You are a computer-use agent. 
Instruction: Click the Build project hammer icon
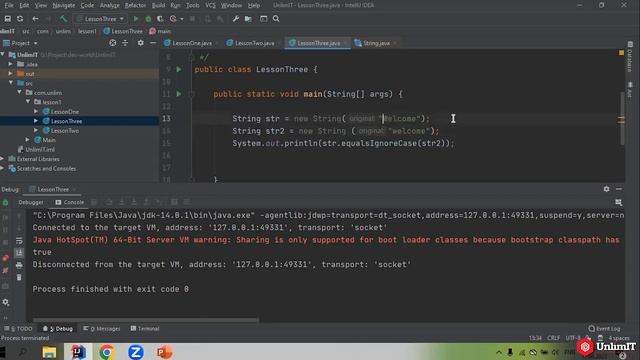[63, 19]
